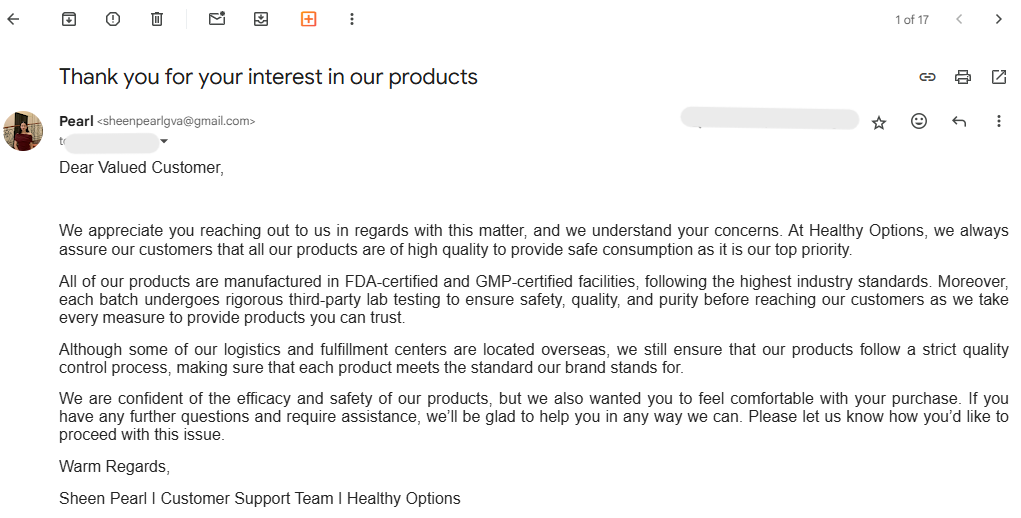Viewport: 1021px width, 518px height.
Task: Print all with the printer icon
Action: 963,77
